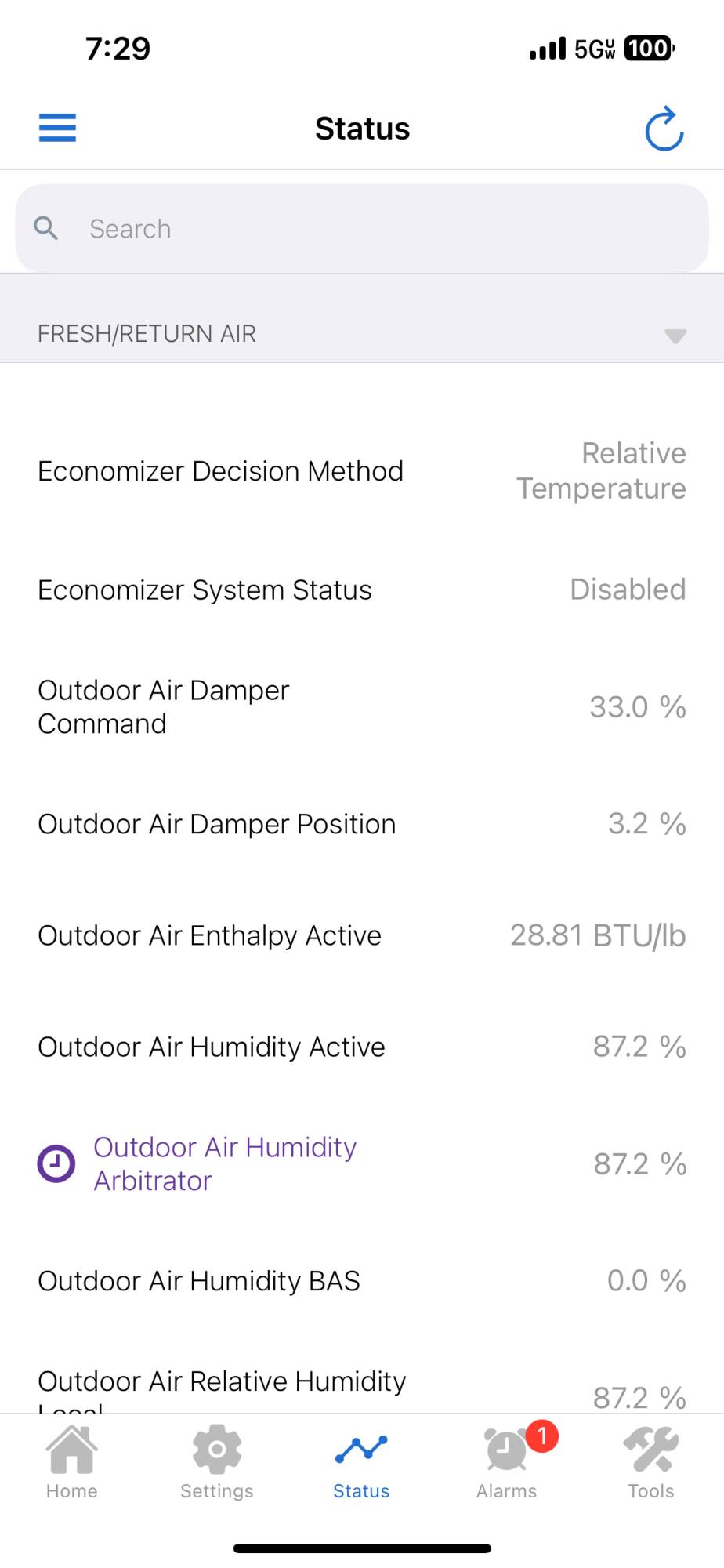Tap the Outdoor Air Damper Position row
This screenshot has width=724, height=1568.
[x=362, y=824]
